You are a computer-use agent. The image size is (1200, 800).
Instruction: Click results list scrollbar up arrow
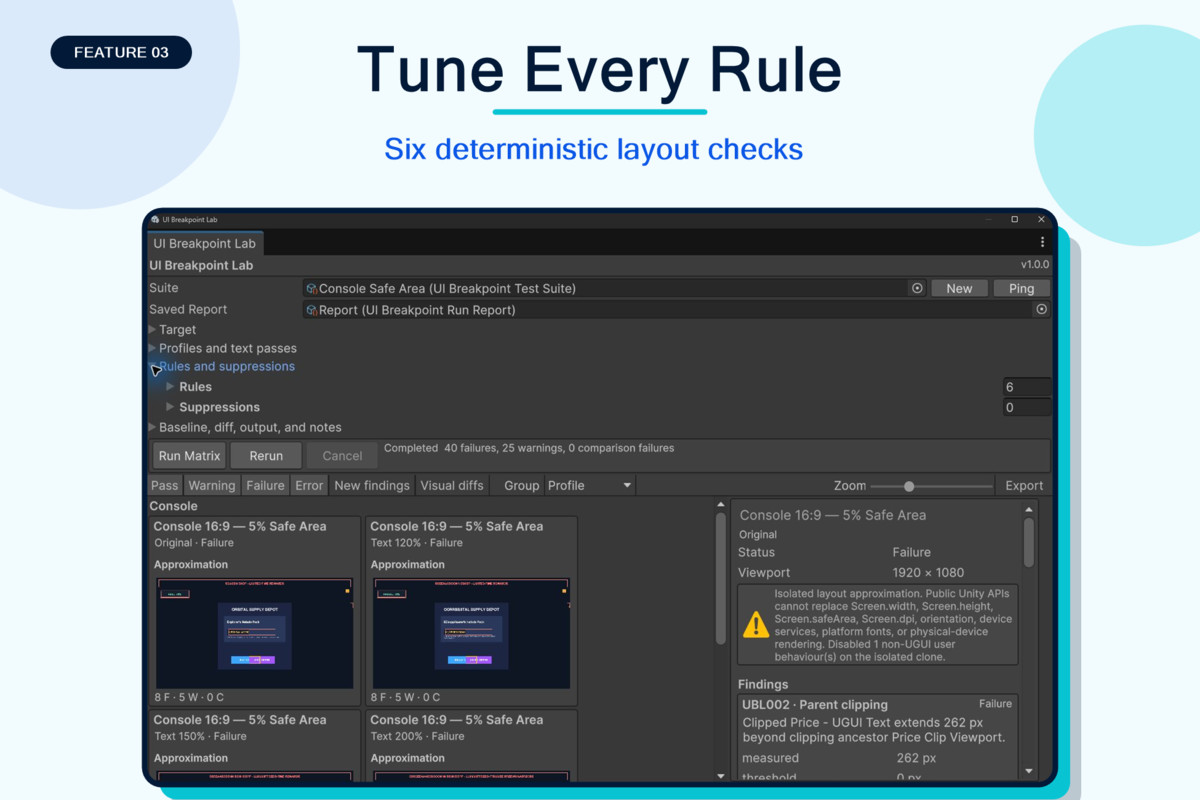coord(721,505)
